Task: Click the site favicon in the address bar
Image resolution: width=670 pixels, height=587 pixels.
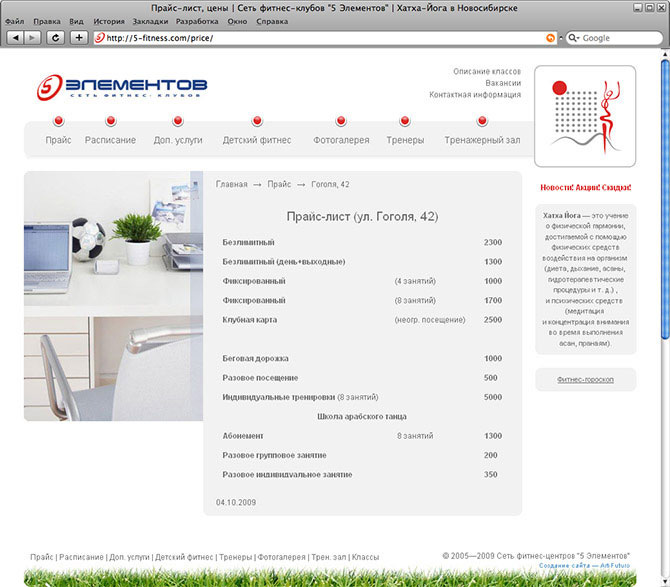Action: tap(100, 38)
